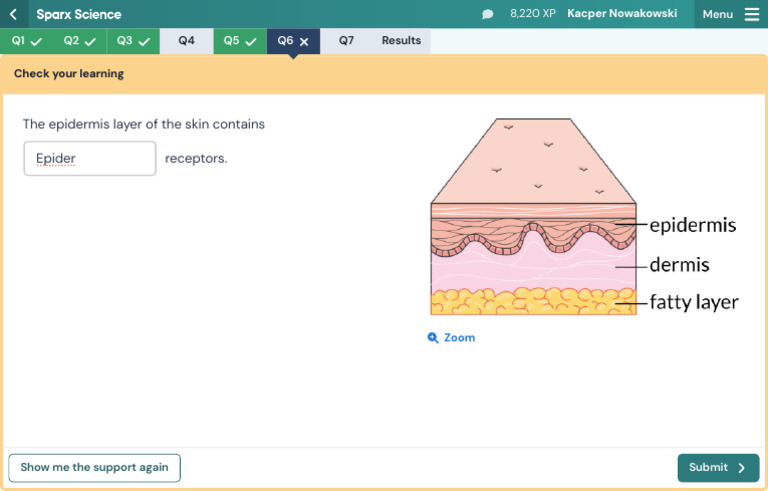This screenshot has width=768, height=491.
Task: Go back using the top-left arrow
Action: pos(14,14)
